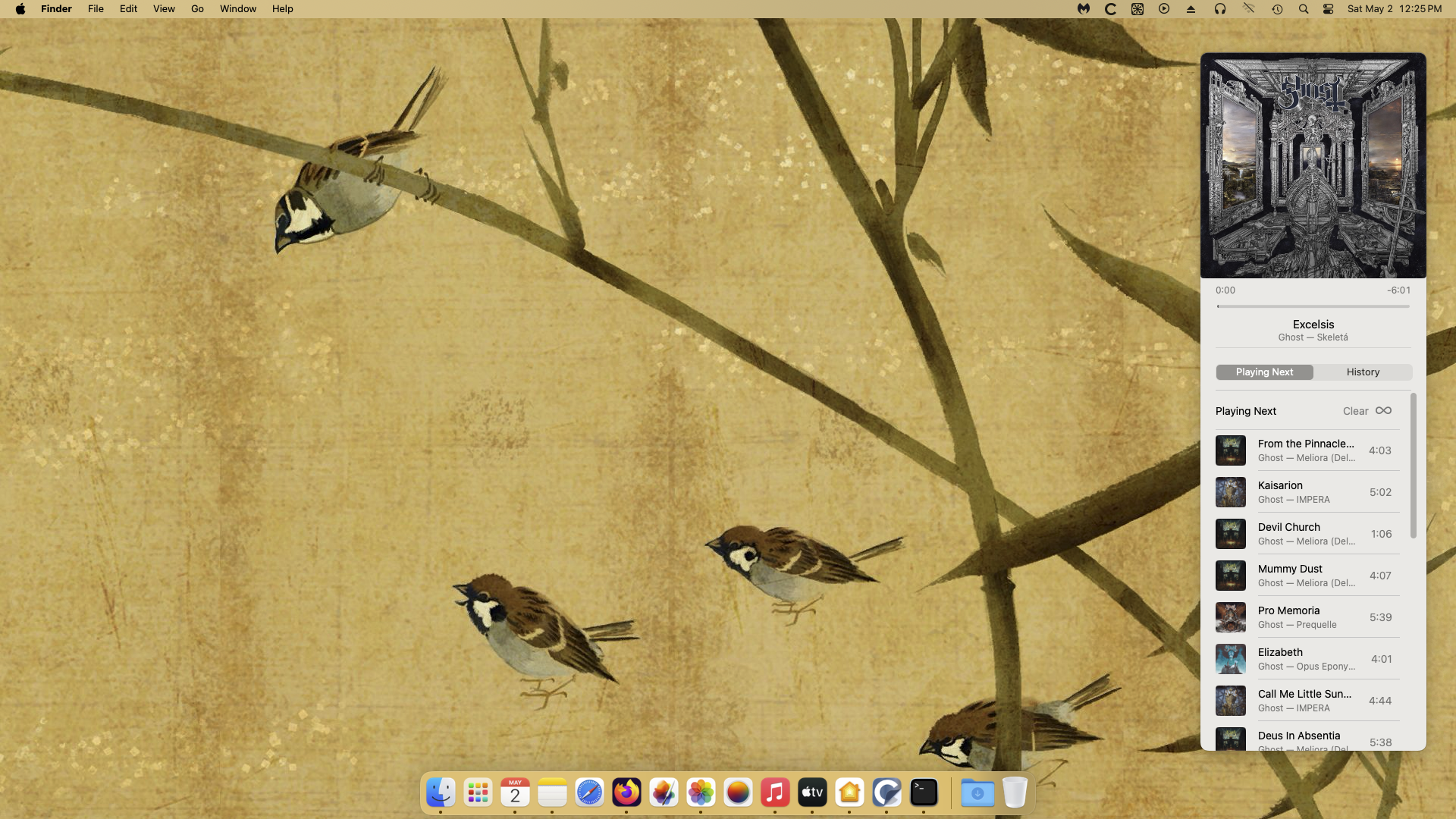The image size is (1456, 819).
Task: Click the Ghost — Skeletá artist line
Action: coord(1313,337)
